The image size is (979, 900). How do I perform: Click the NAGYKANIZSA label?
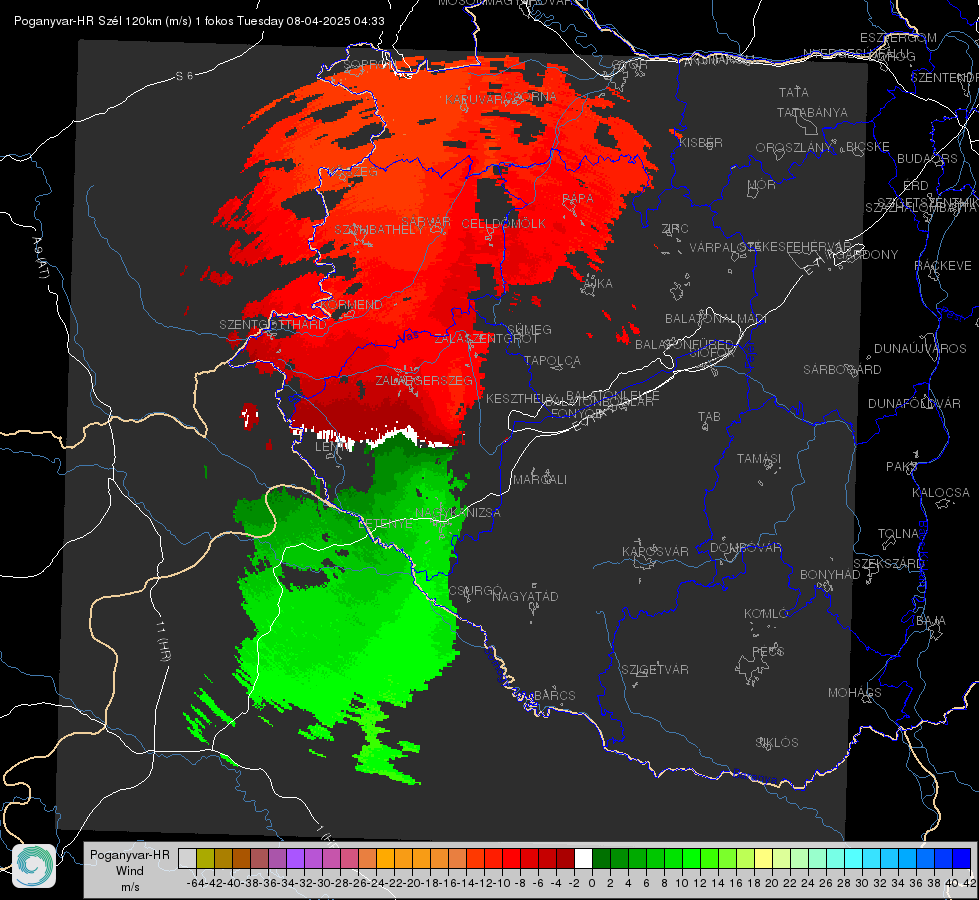click(458, 513)
